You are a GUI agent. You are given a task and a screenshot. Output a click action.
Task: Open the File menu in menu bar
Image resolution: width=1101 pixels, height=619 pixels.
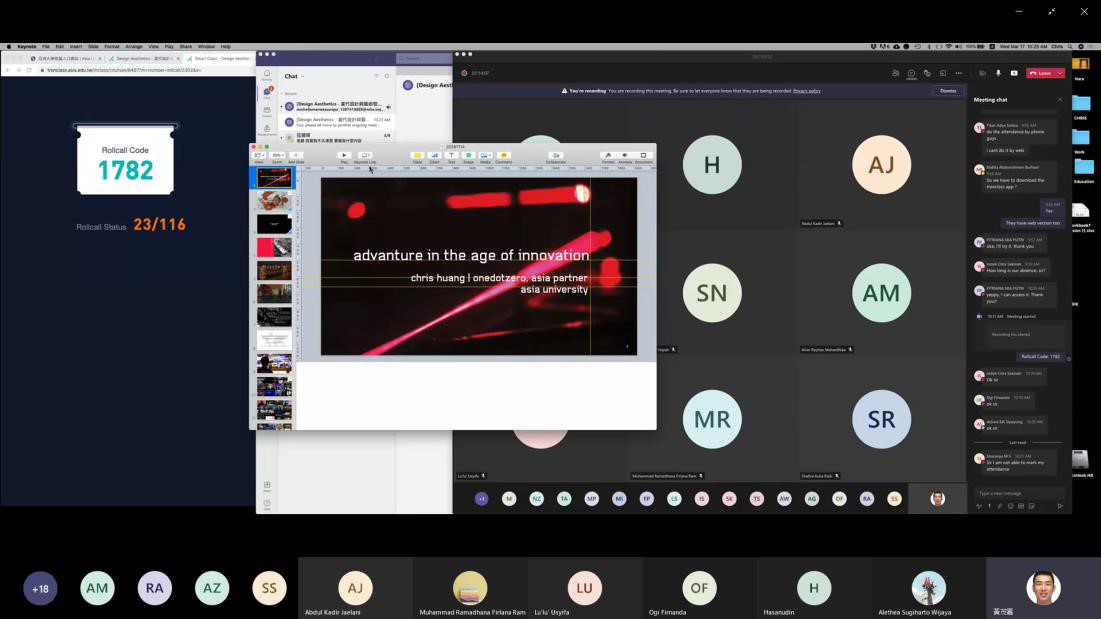pos(46,46)
